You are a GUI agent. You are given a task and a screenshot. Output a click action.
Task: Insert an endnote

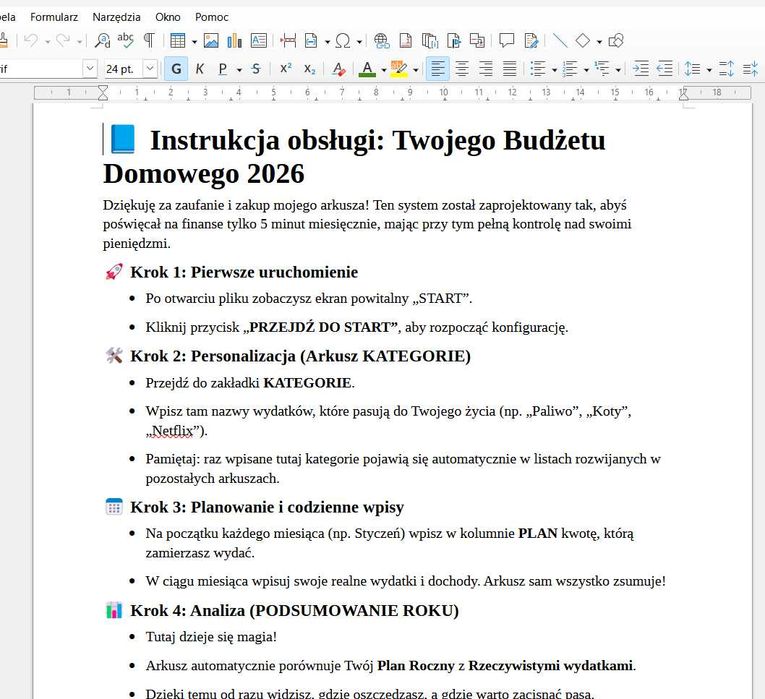pyautogui.click(x=429, y=41)
